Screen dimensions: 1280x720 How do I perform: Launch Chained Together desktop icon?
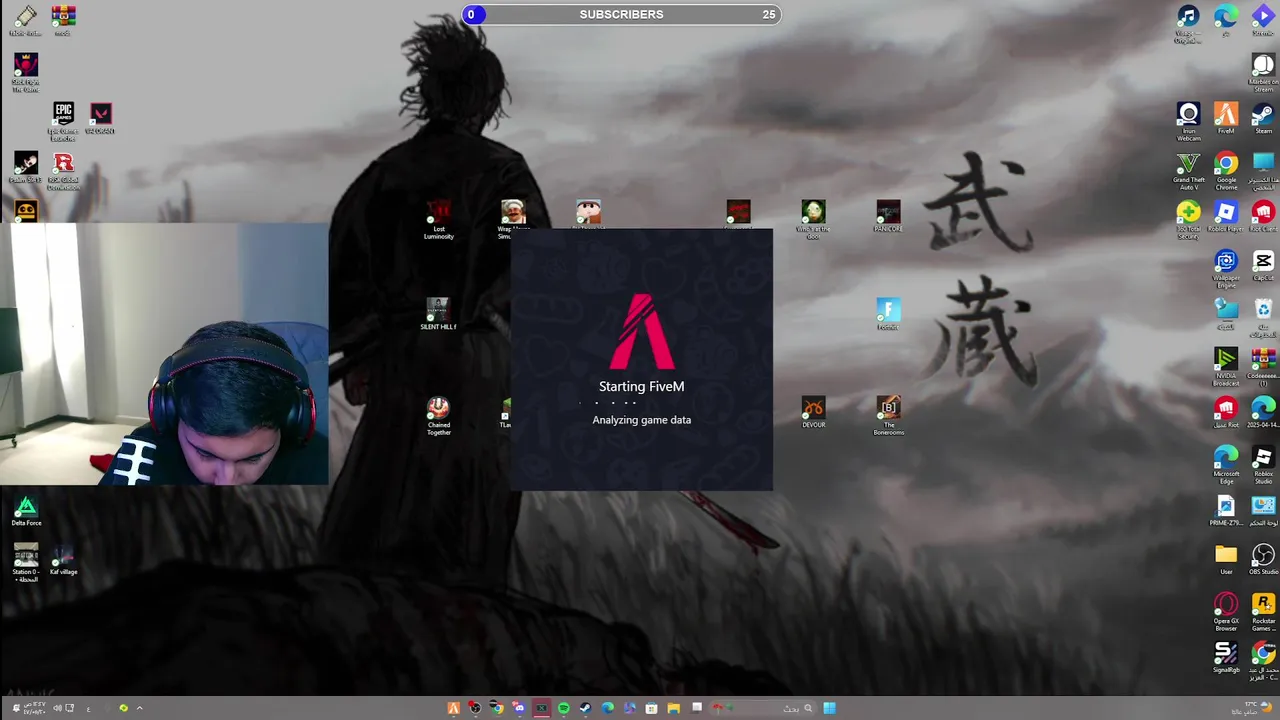pos(439,416)
